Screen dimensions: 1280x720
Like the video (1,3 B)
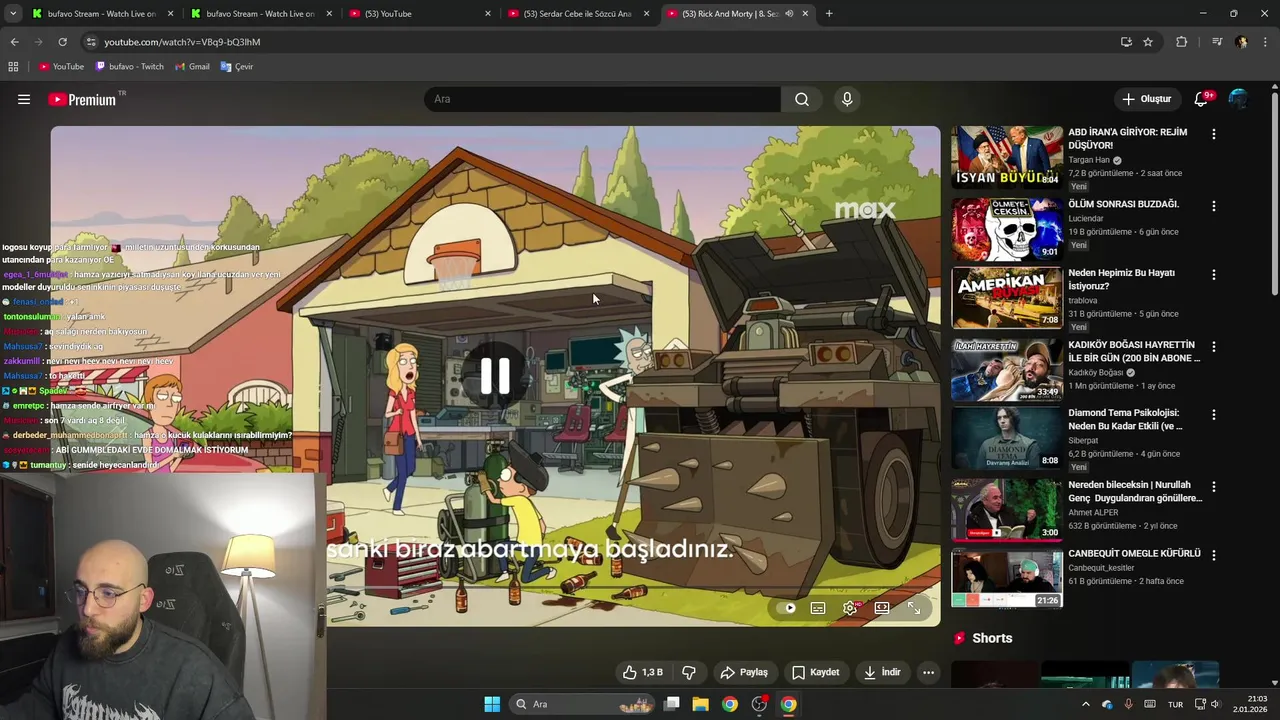[x=642, y=672]
